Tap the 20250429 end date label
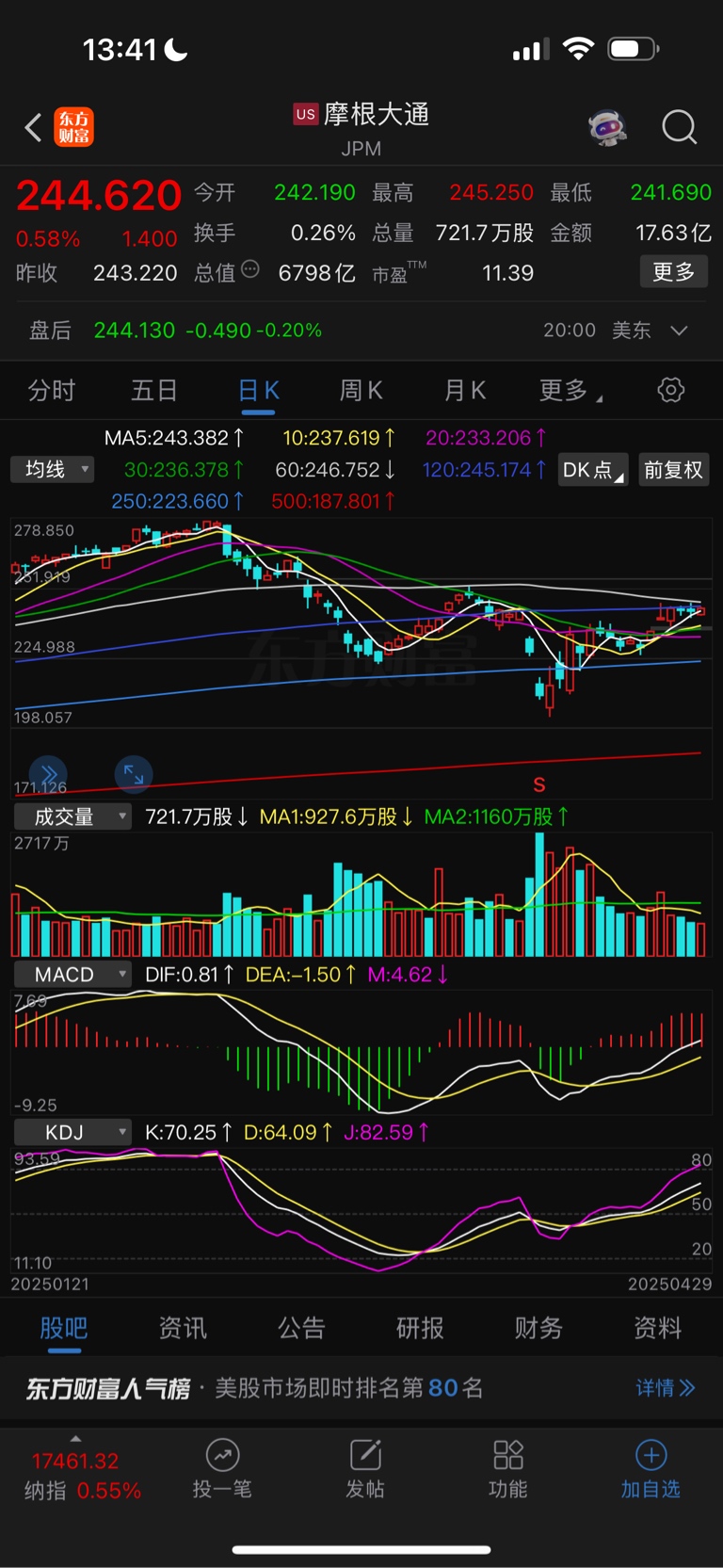 tap(669, 1285)
